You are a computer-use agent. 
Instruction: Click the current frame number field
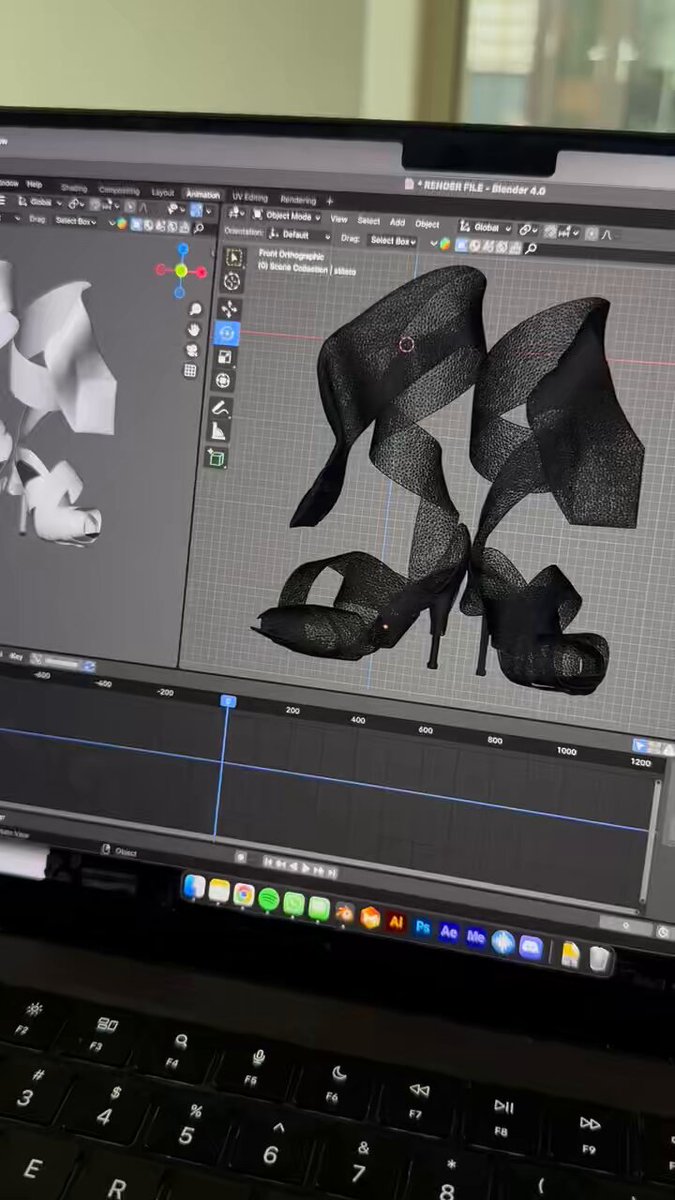point(624,924)
